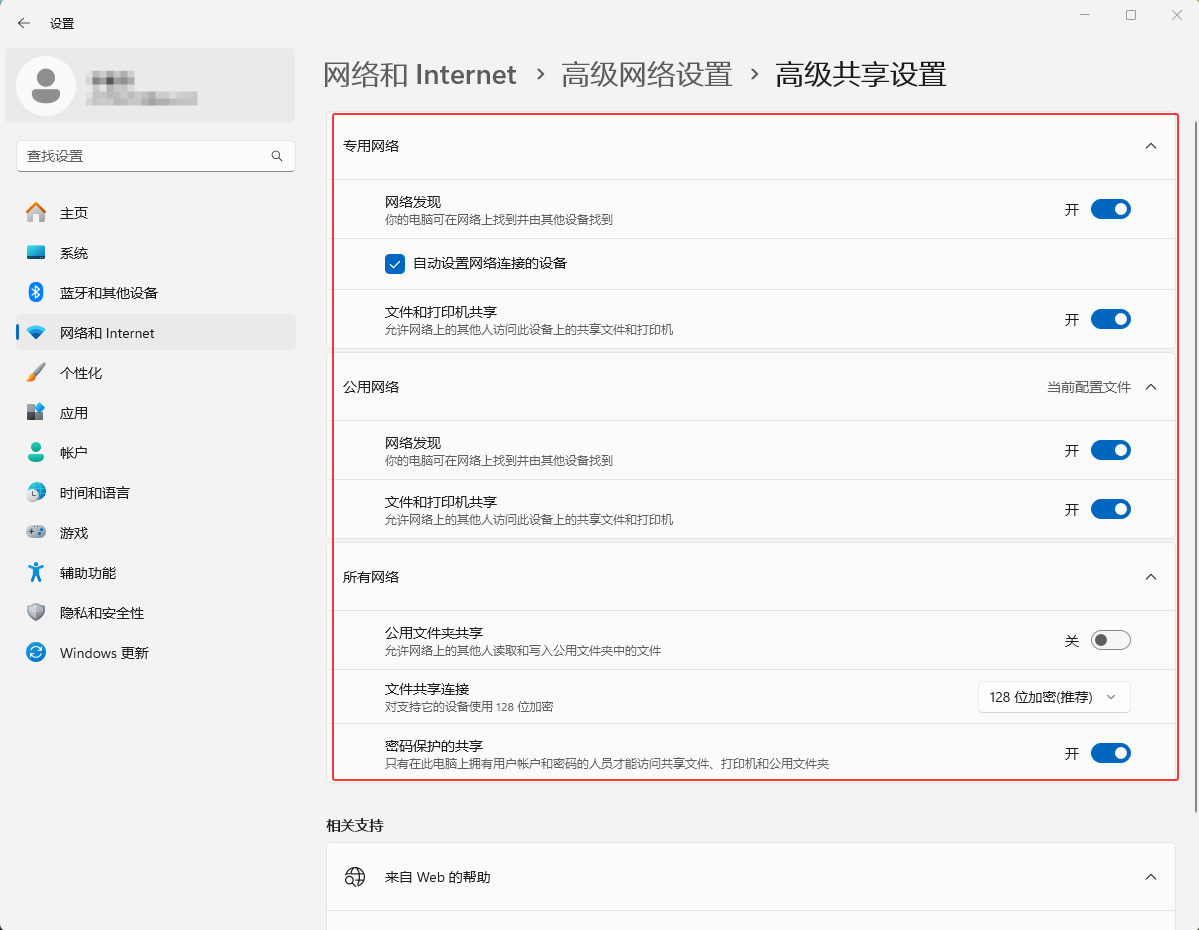Screen dimensions: 1199x930
Task: Collapse the 所有网络 section chevron
Action: pos(1150,577)
